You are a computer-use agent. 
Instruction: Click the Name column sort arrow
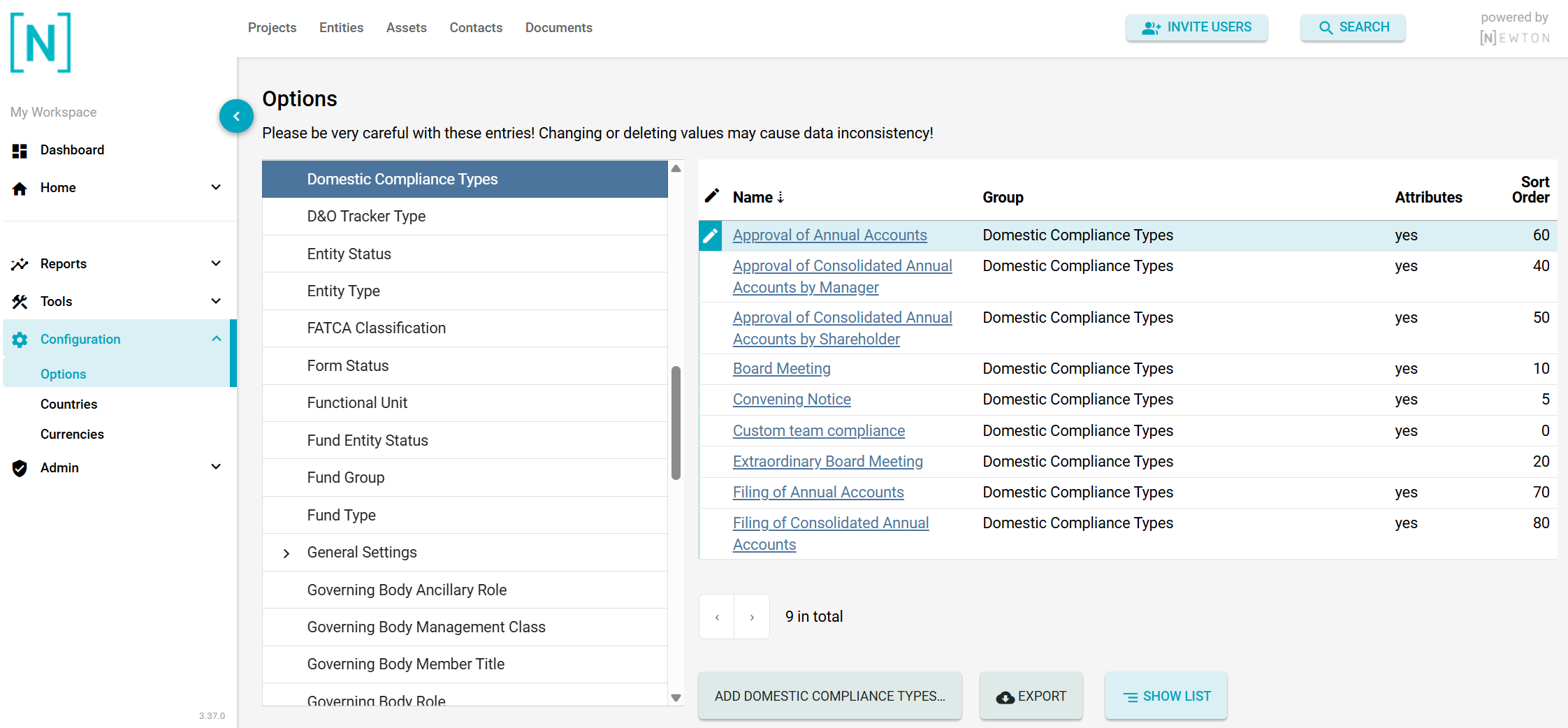[781, 198]
